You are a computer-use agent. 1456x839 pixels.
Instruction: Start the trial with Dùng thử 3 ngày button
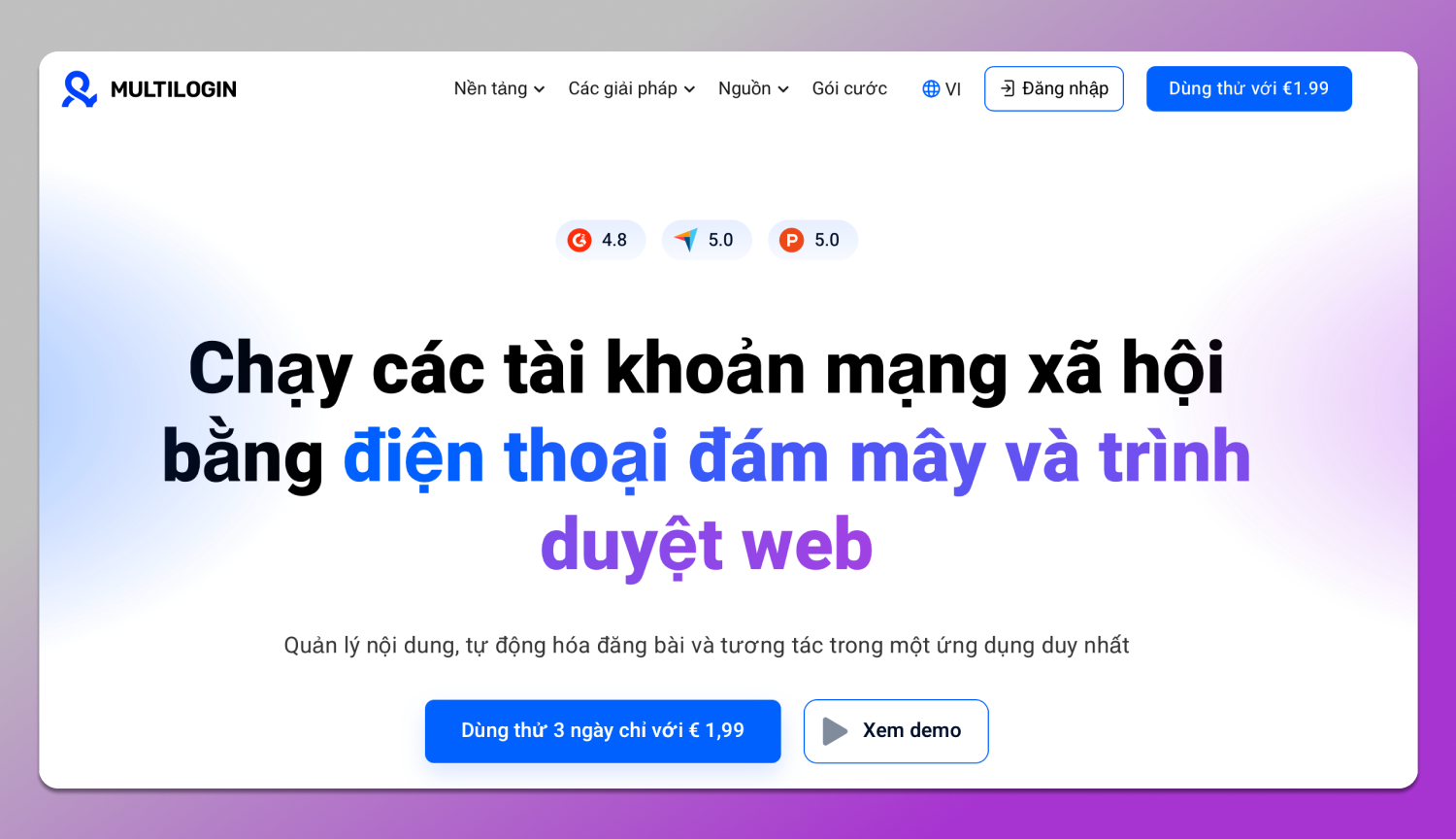tap(603, 730)
